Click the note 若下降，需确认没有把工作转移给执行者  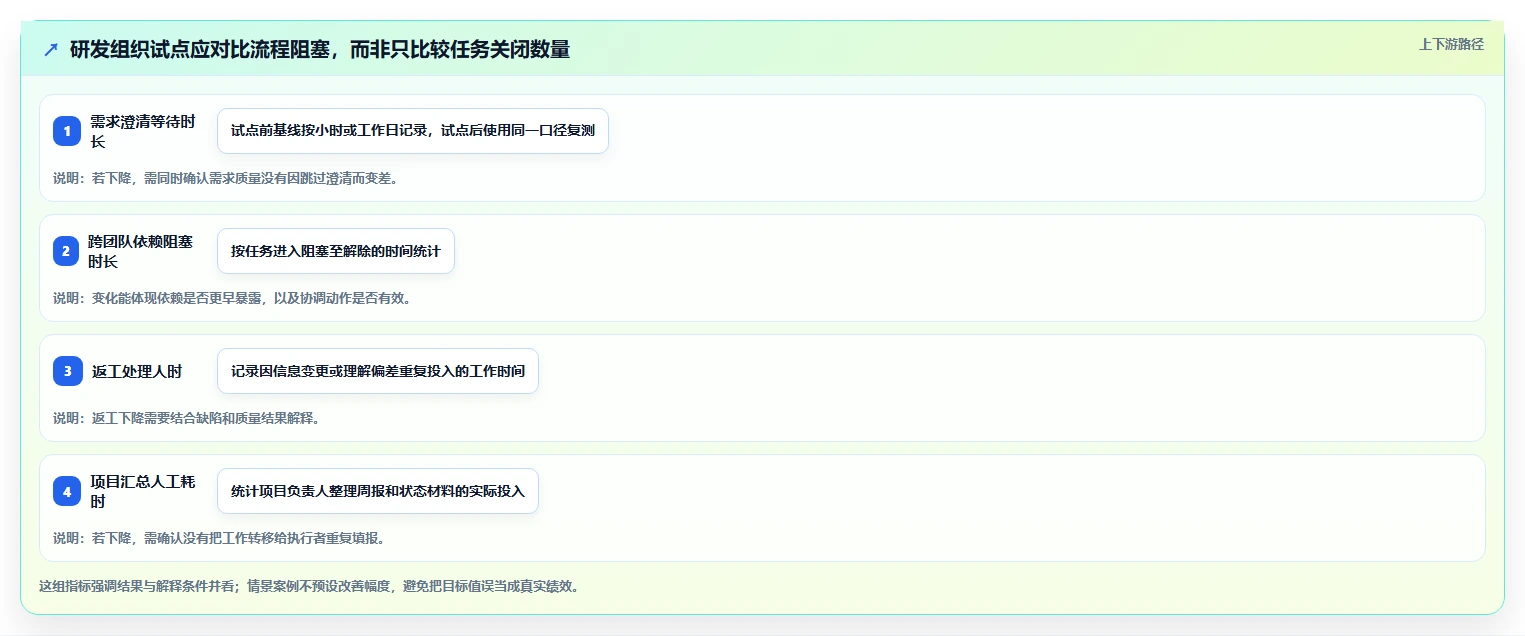coord(219,538)
